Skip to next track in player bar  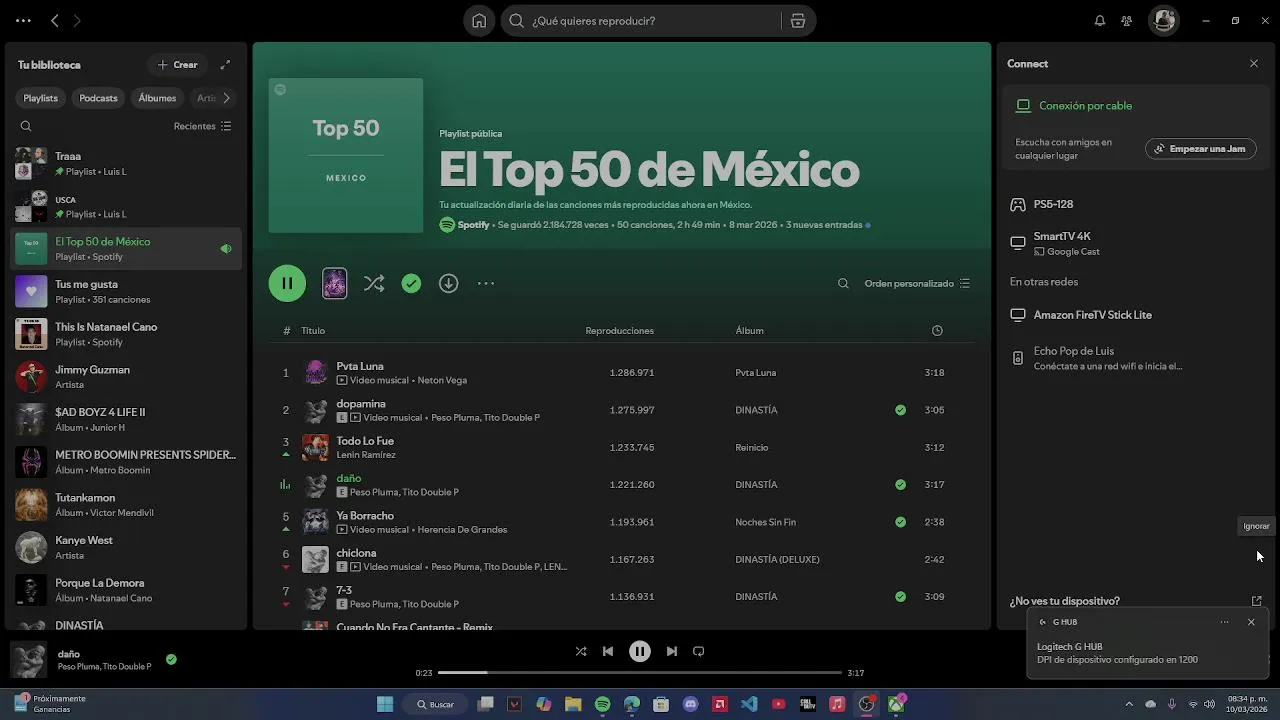click(x=672, y=651)
